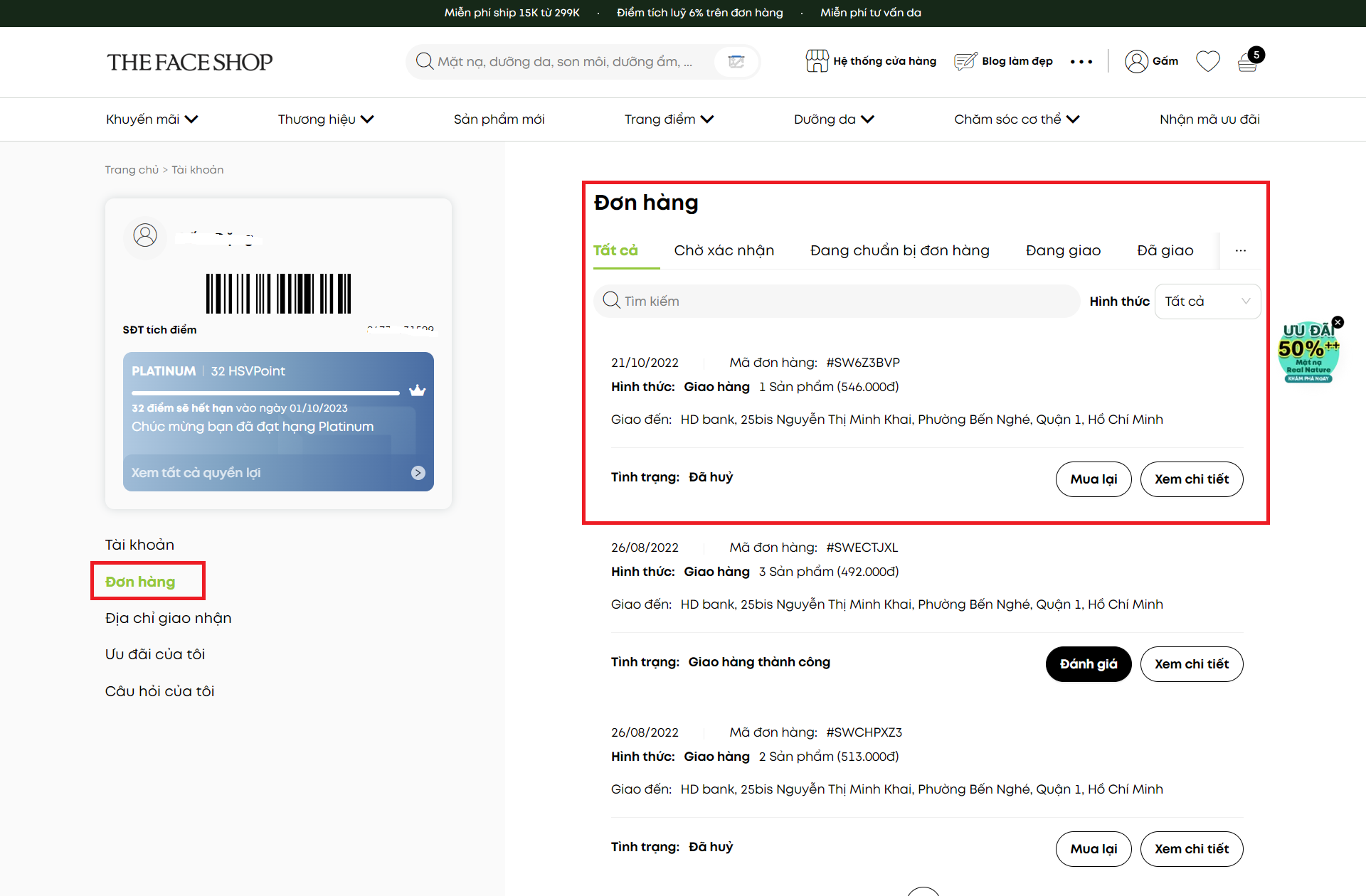Switch to Chờ xác nhận tab
The width and height of the screenshot is (1366, 896).
click(x=724, y=250)
